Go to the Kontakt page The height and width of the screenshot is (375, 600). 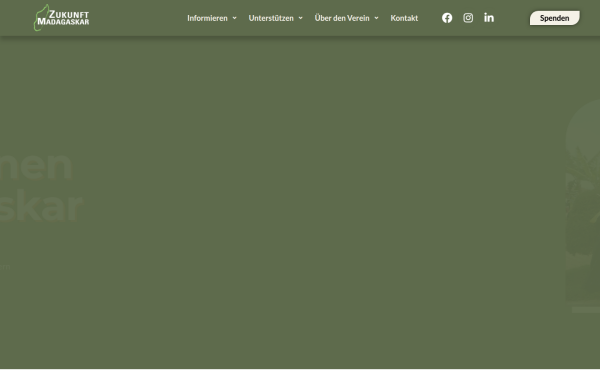404,18
